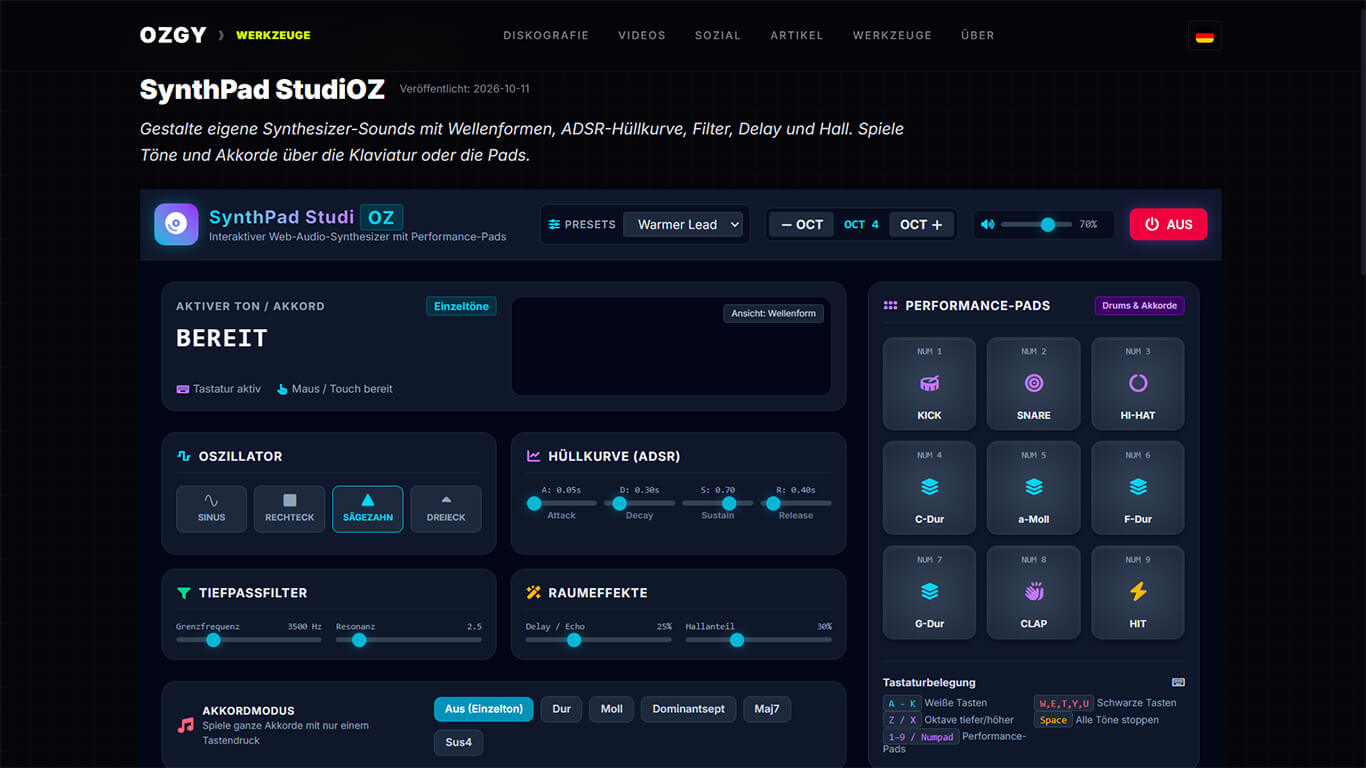
Task: Click the Tiefpassfilter funnel icon
Action: pos(183,593)
